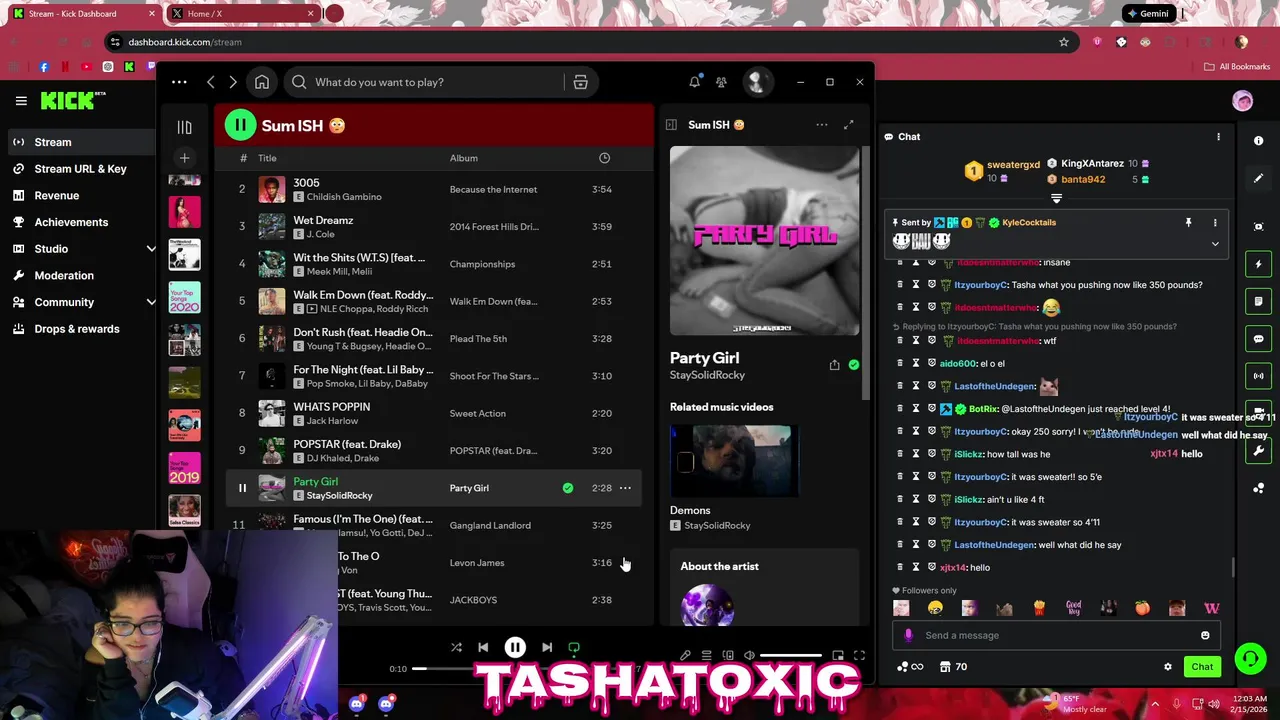Open Spotify miniplayer icon

[838, 655]
